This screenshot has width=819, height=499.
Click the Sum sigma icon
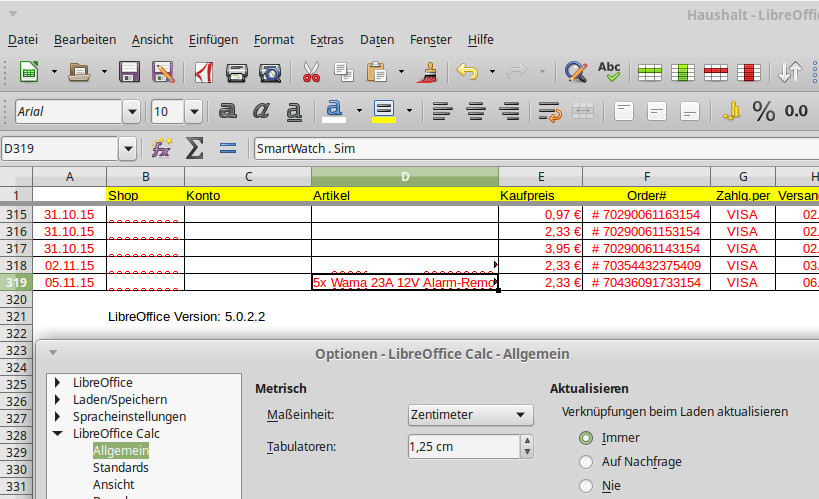pos(194,148)
